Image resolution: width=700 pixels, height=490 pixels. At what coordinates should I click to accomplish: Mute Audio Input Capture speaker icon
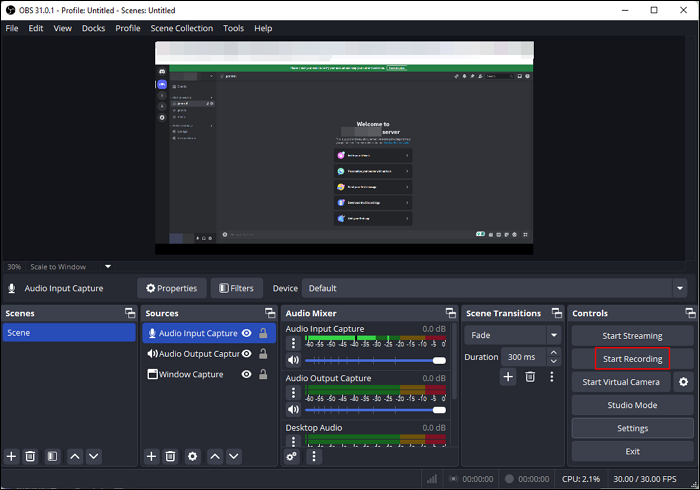(293, 360)
